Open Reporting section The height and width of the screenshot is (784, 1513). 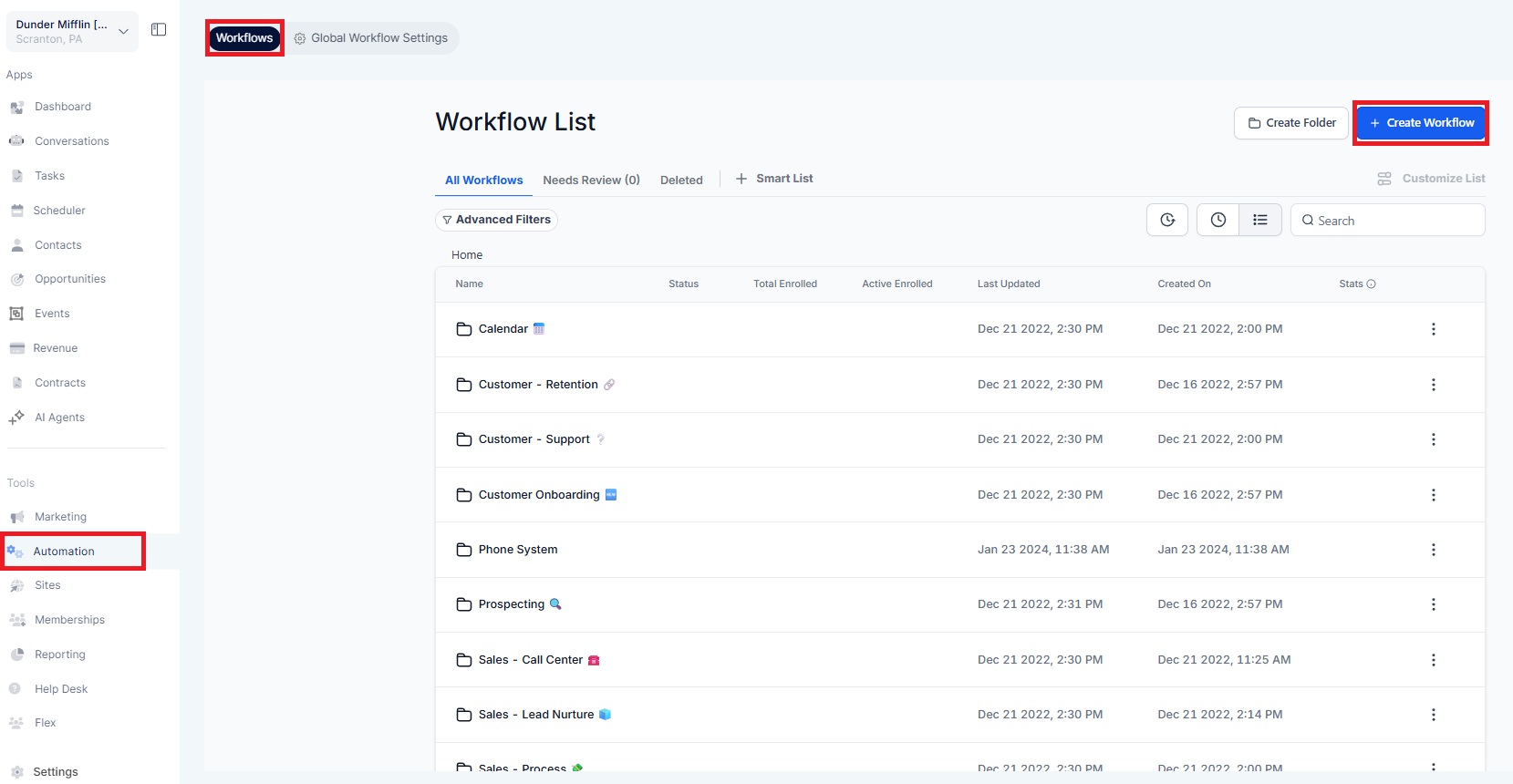[59, 655]
